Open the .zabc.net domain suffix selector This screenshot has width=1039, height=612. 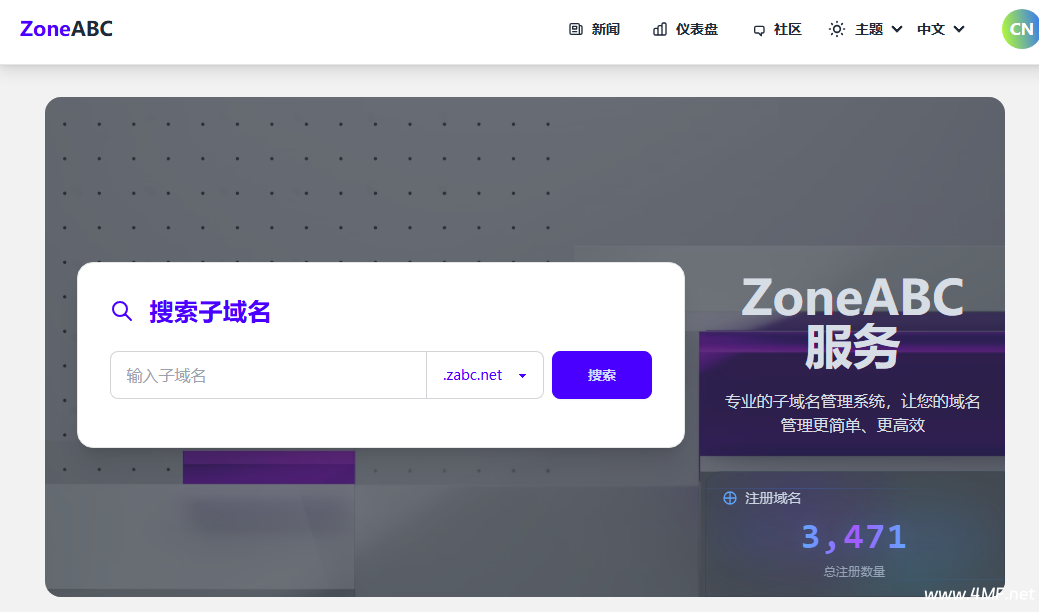[x=474, y=375]
